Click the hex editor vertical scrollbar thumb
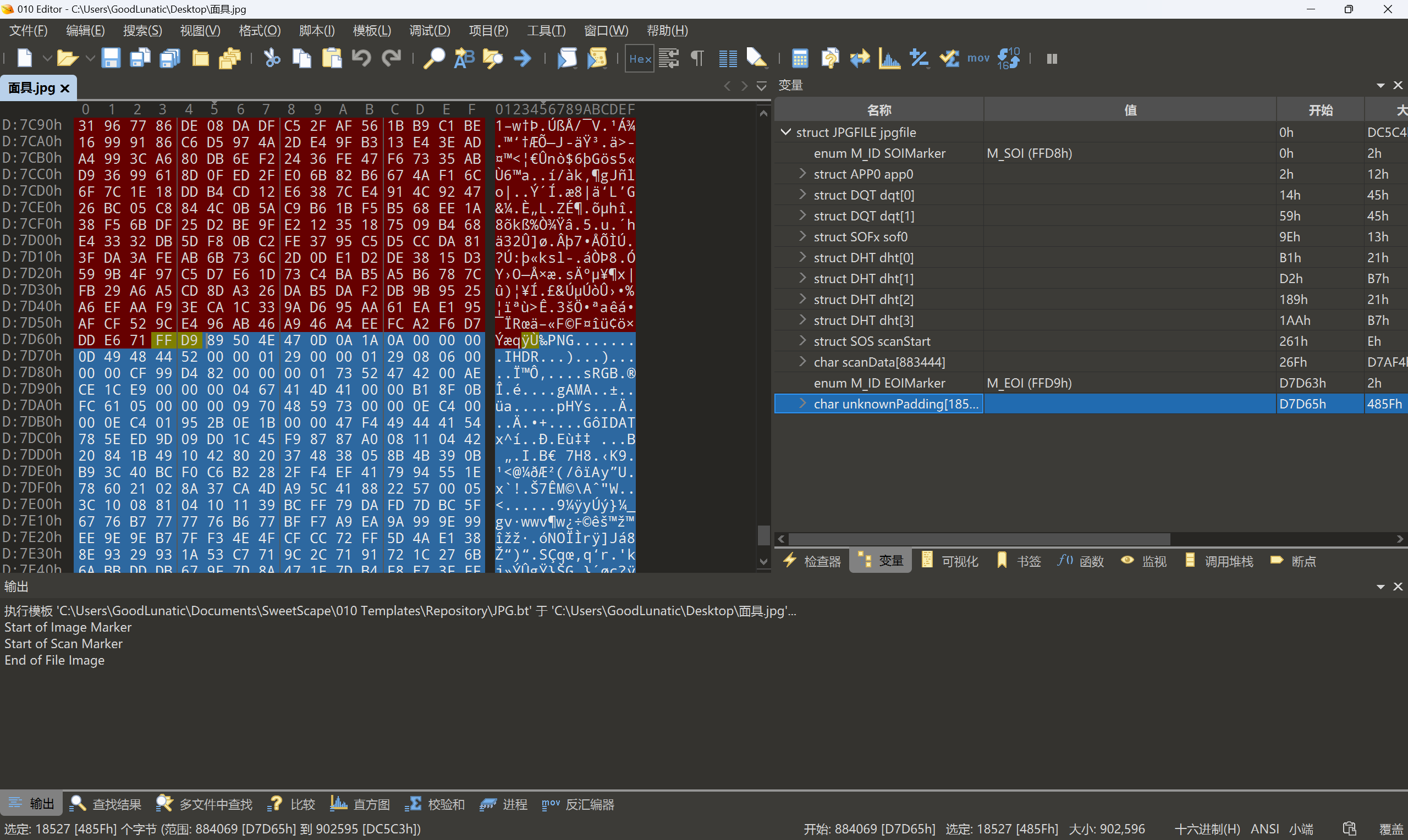Image resolution: width=1408 pixels, height=840 pixels. click(x=763, y=535)
